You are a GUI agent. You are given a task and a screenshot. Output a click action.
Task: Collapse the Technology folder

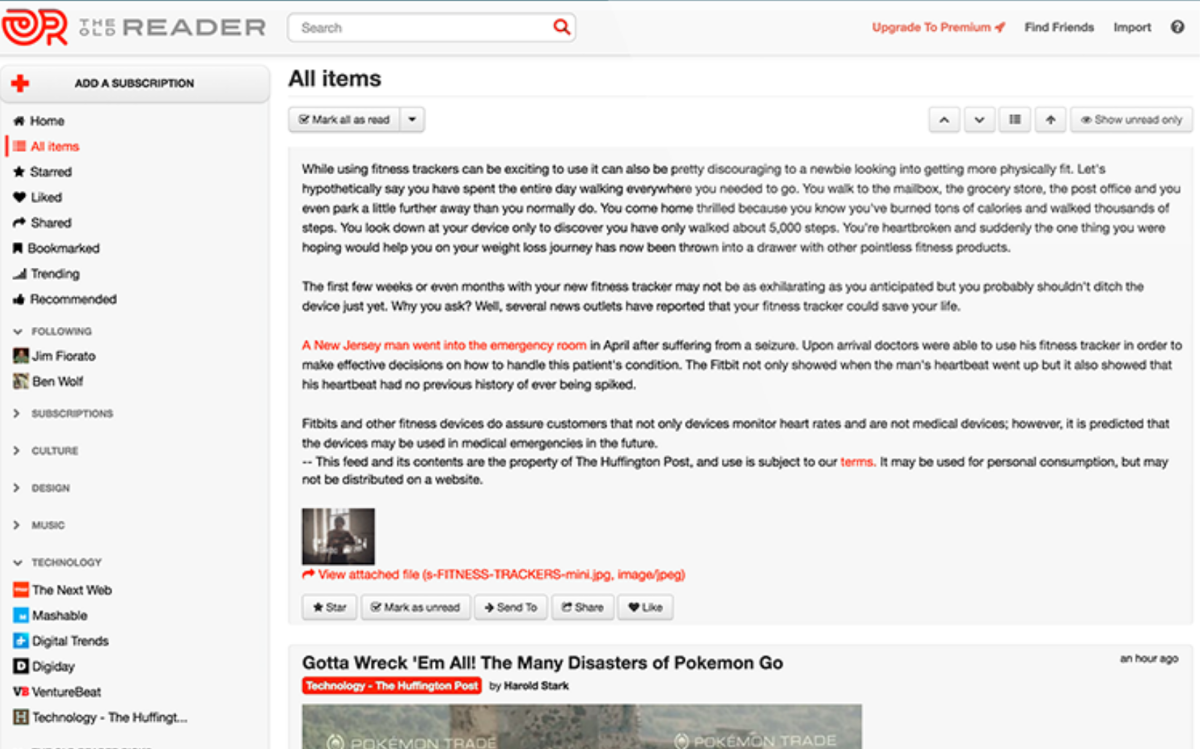pyautogui.click(x=16, y=562)
